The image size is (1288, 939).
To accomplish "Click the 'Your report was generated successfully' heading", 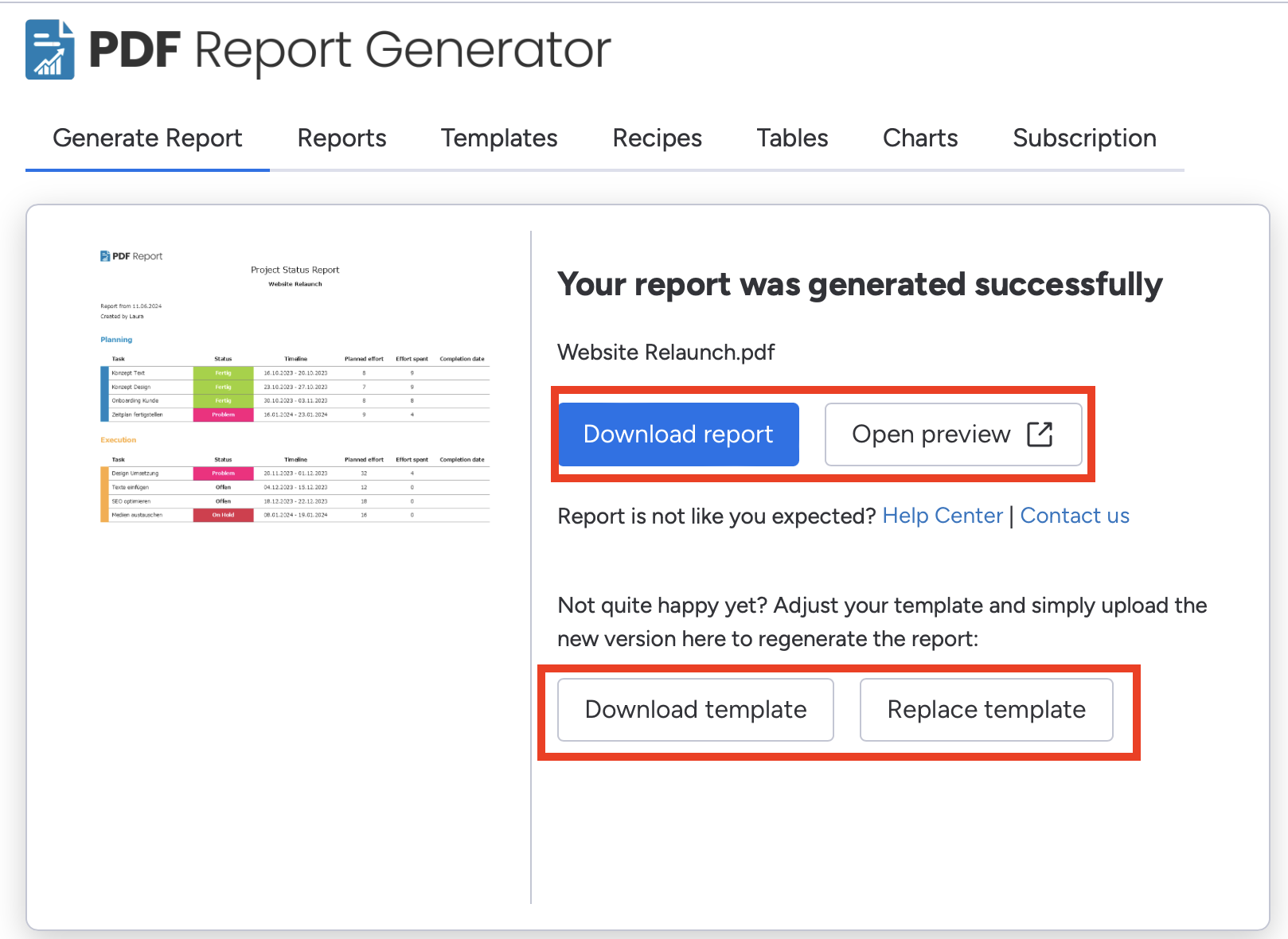I will (x=860, y=284).
